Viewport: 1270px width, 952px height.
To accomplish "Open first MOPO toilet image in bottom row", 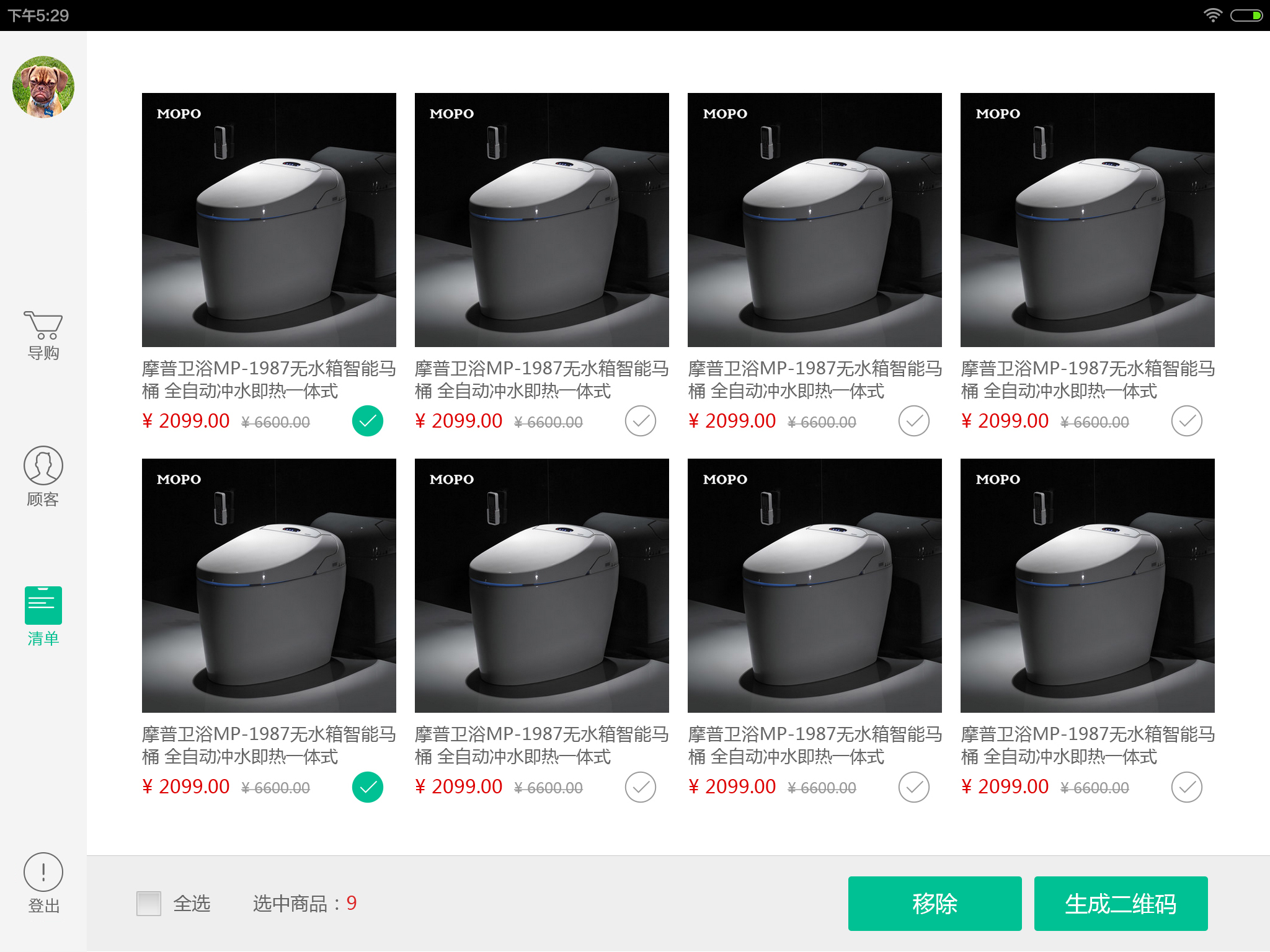I will click(x=269, y=586).
